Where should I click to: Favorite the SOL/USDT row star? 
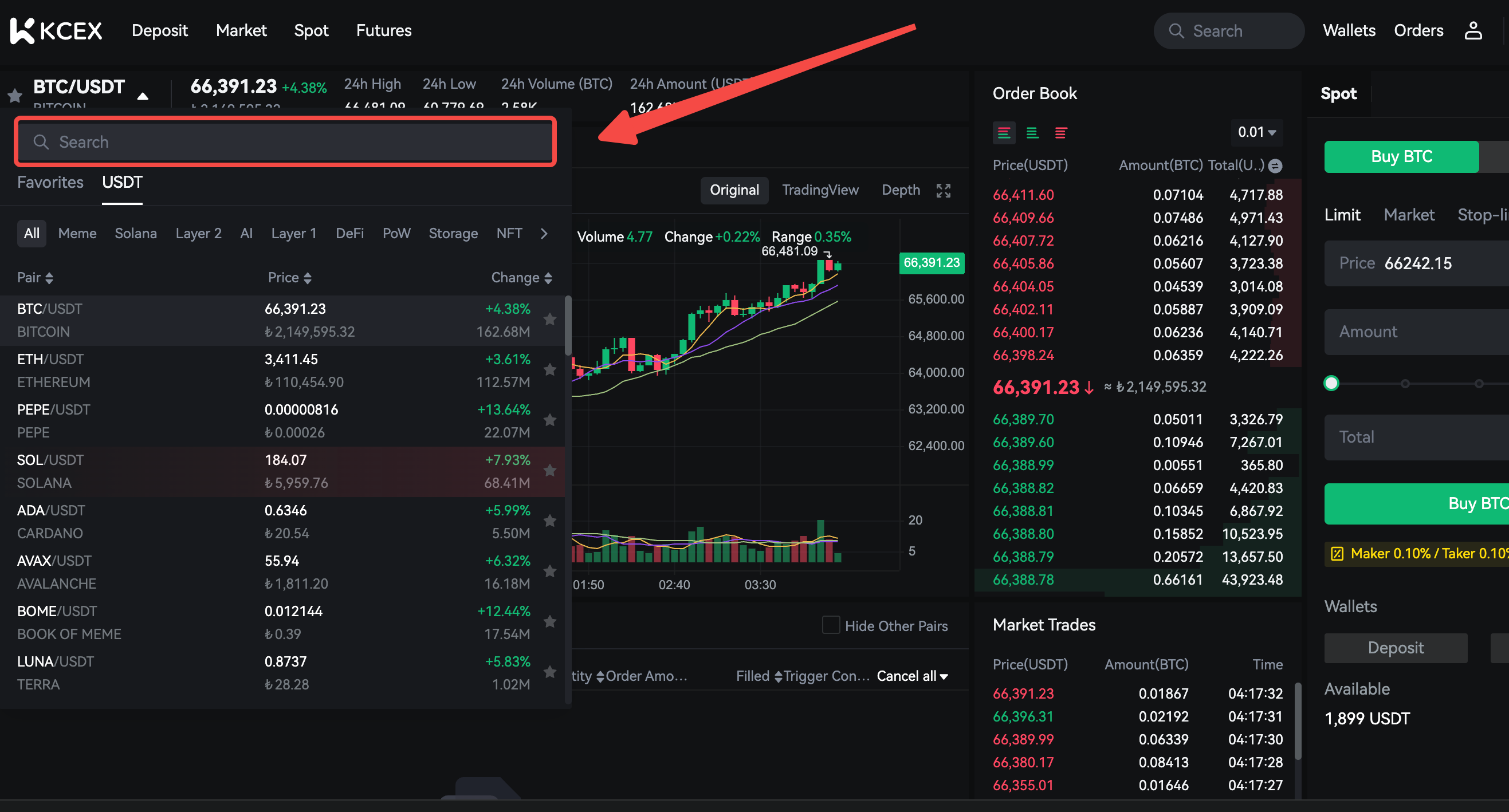(x=549, y=470)
